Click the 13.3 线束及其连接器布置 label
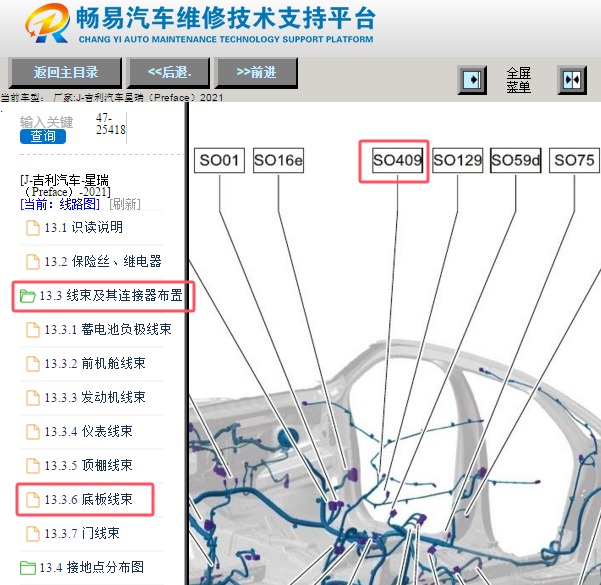This screenshot has height=585, width=601. [x=111, y=296]
